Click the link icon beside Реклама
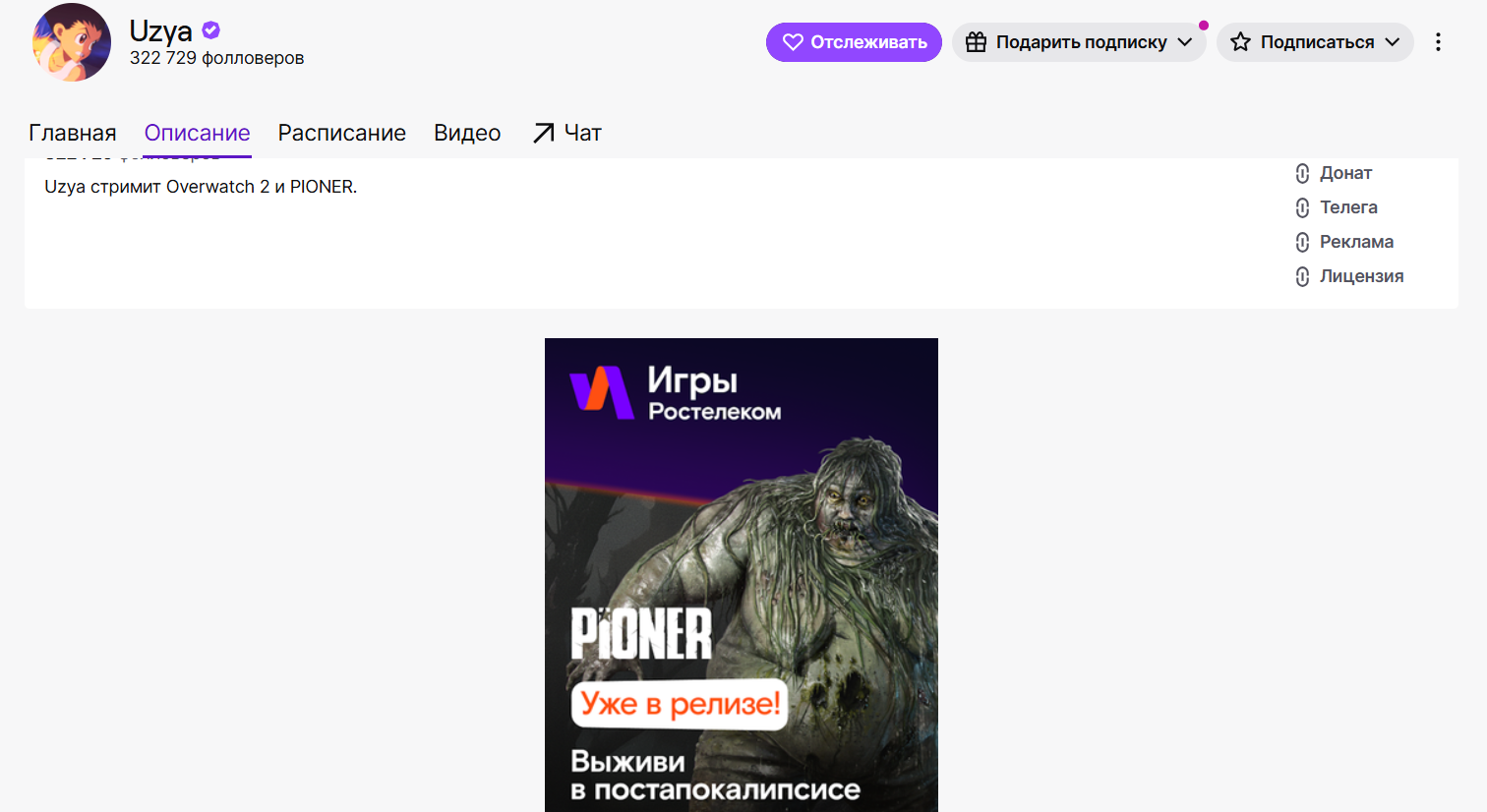 [x=1302, y=243]
